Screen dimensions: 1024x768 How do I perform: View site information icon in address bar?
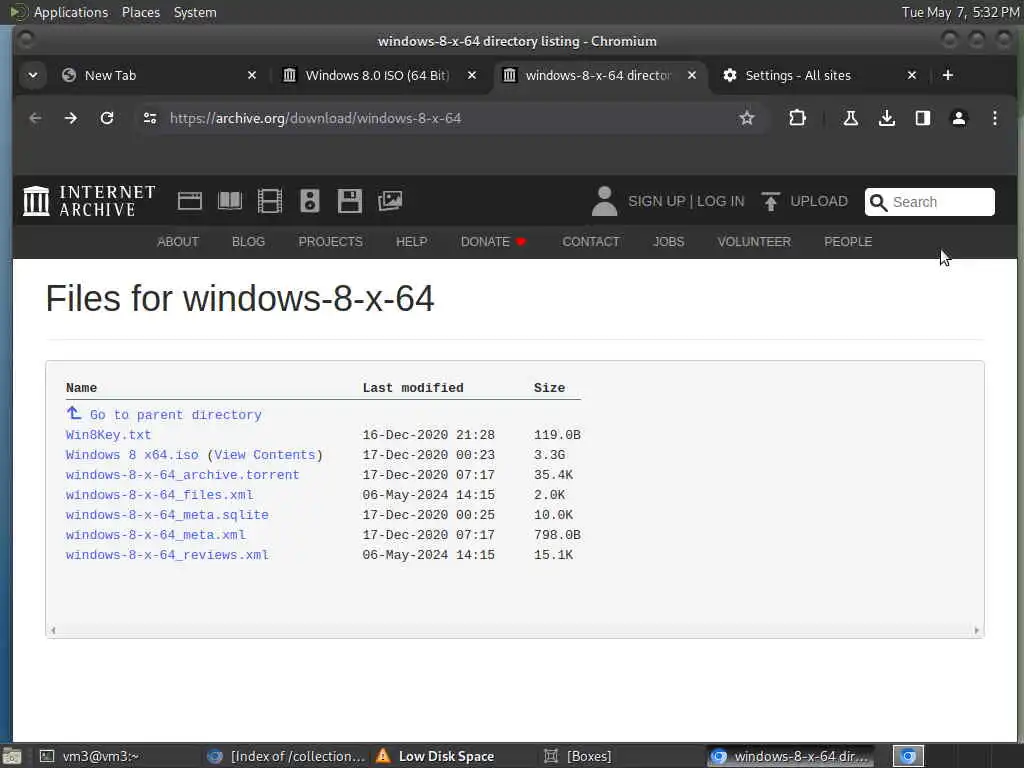point(150,118)
